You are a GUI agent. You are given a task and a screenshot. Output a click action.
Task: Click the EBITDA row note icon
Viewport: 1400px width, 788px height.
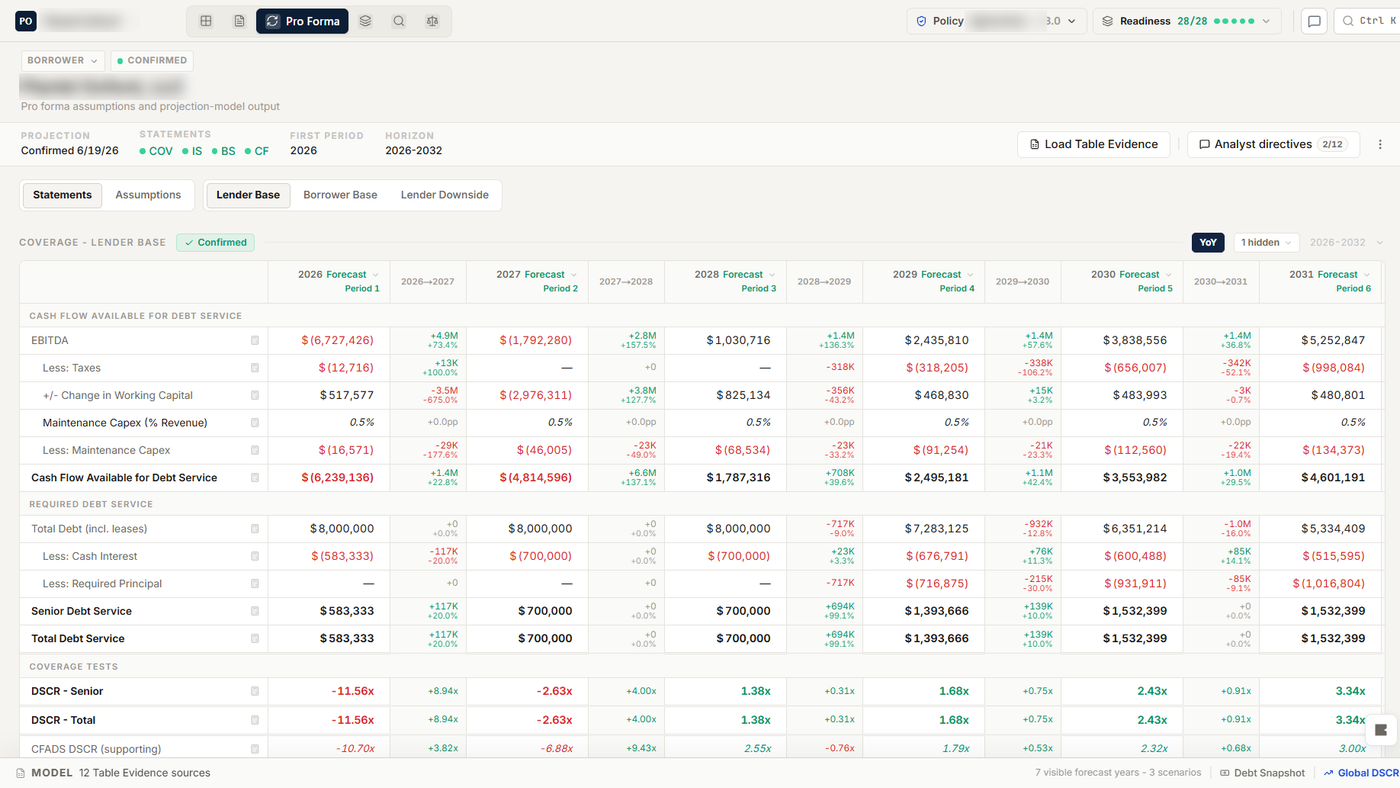pos(255,341)
